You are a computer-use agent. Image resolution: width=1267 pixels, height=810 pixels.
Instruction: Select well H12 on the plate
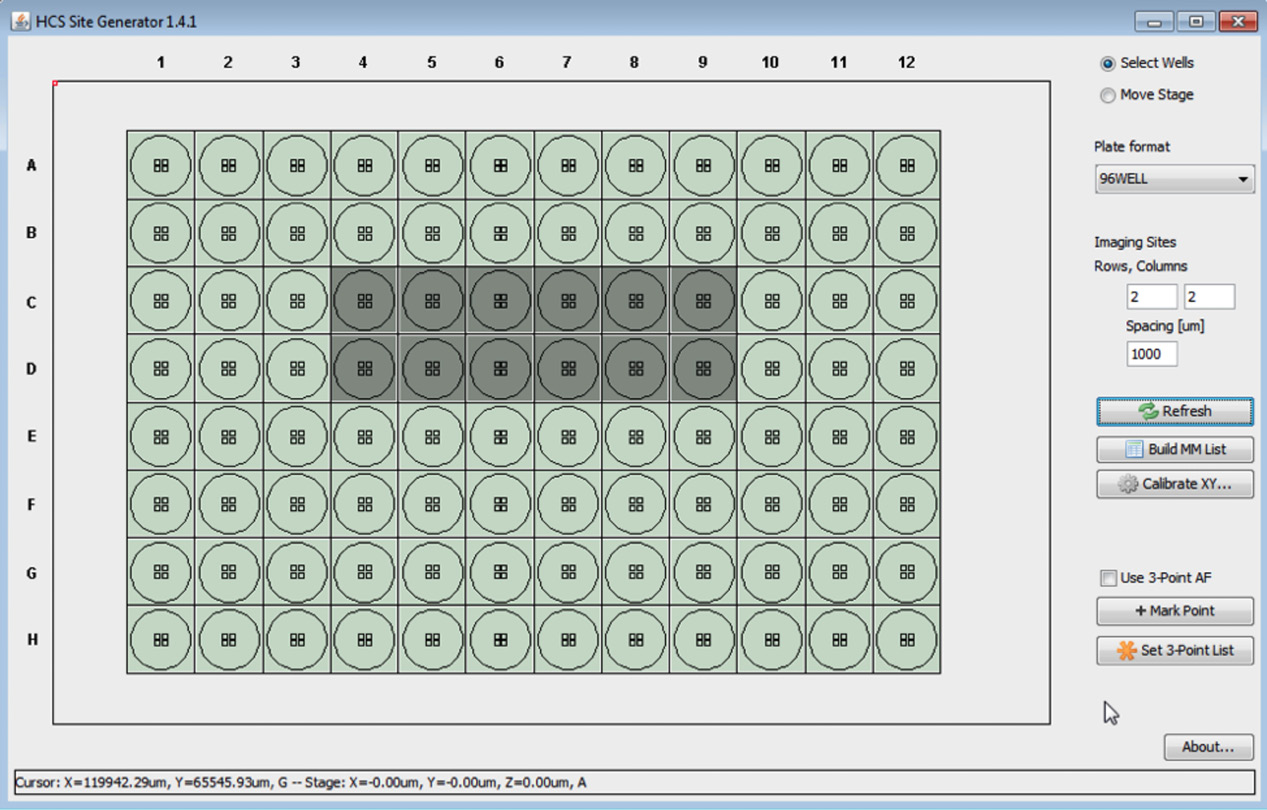point(906,639)
